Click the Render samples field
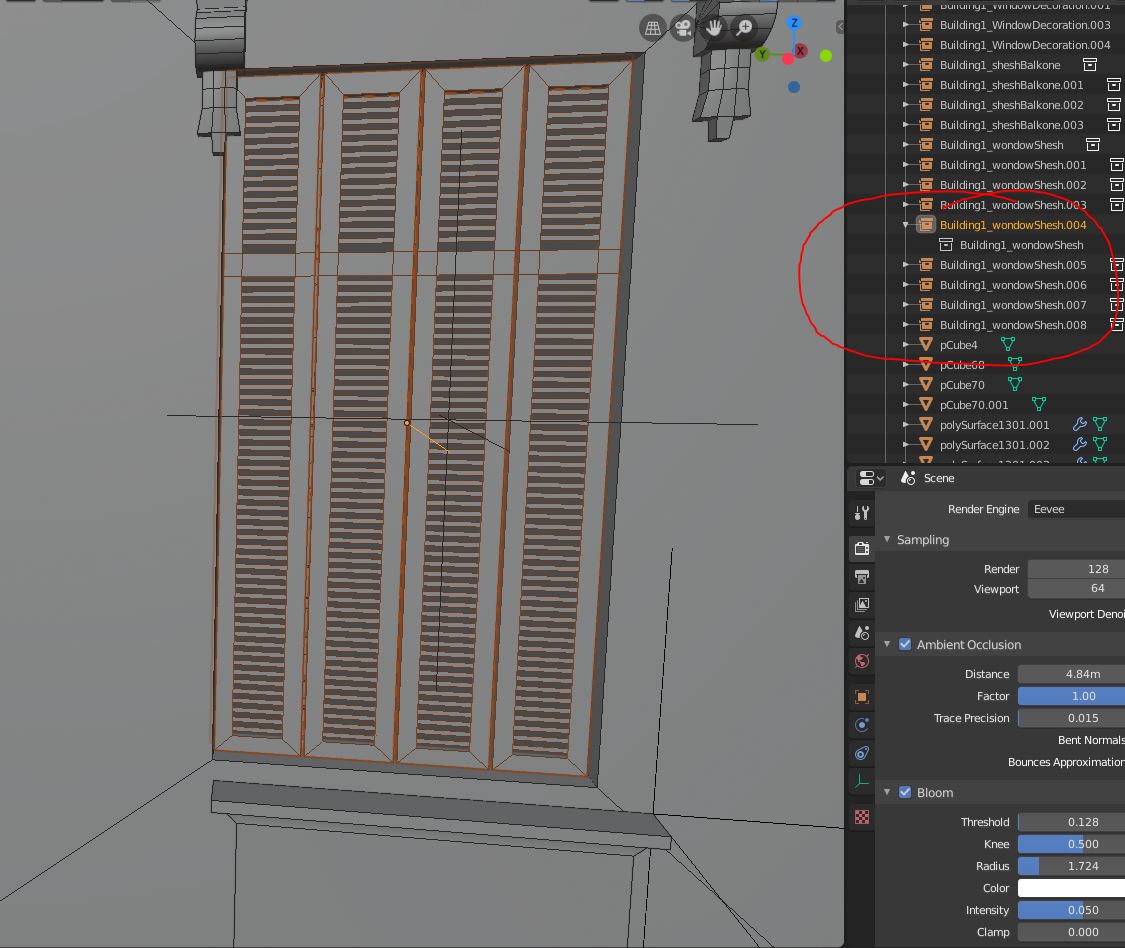 pos(1076,568)
